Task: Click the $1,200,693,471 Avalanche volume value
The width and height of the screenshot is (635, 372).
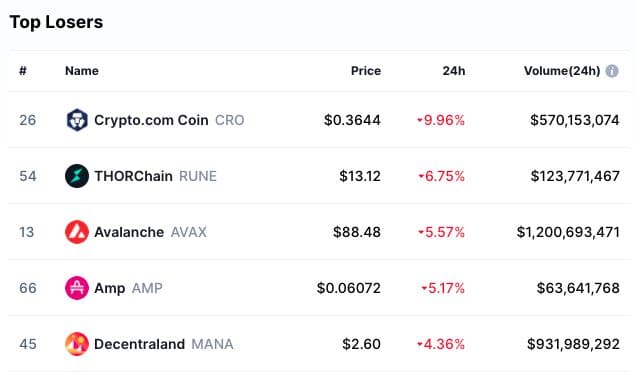Action: point(568,232)
